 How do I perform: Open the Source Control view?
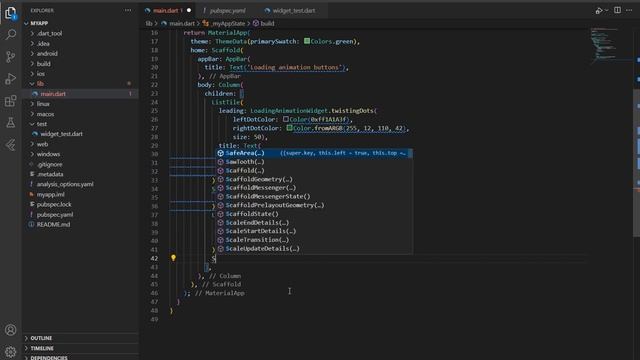[x=11, y=57]
